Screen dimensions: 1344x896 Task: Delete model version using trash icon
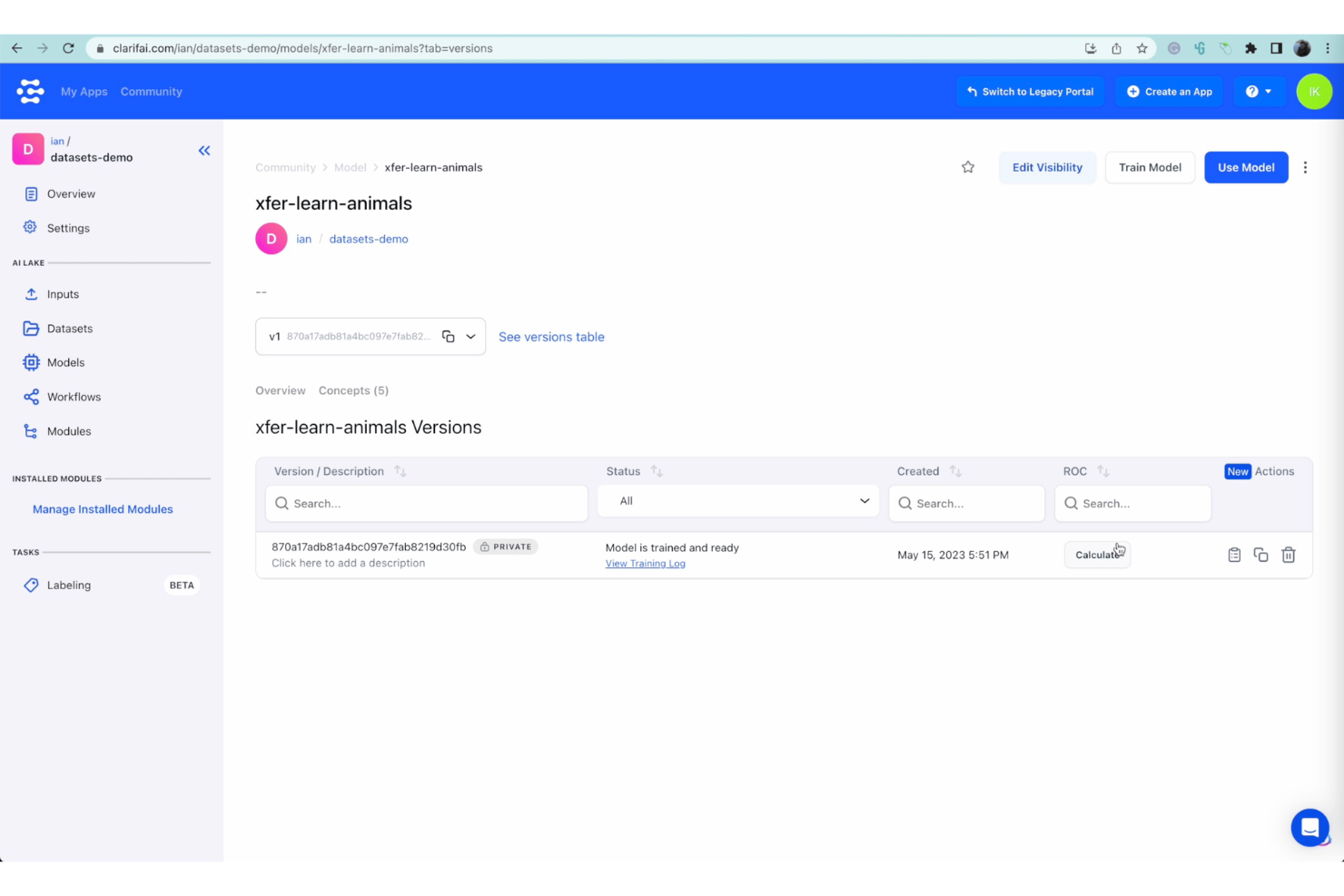point(1288,555)
